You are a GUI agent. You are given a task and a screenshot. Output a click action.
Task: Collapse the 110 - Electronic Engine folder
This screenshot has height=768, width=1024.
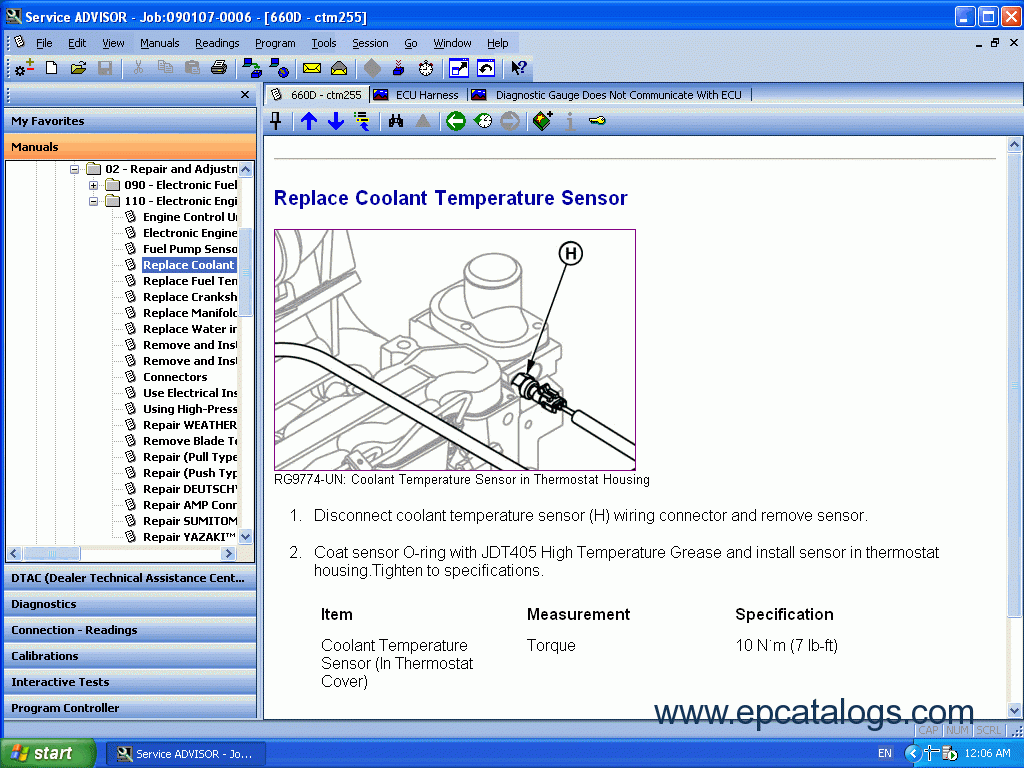[94, 201]
